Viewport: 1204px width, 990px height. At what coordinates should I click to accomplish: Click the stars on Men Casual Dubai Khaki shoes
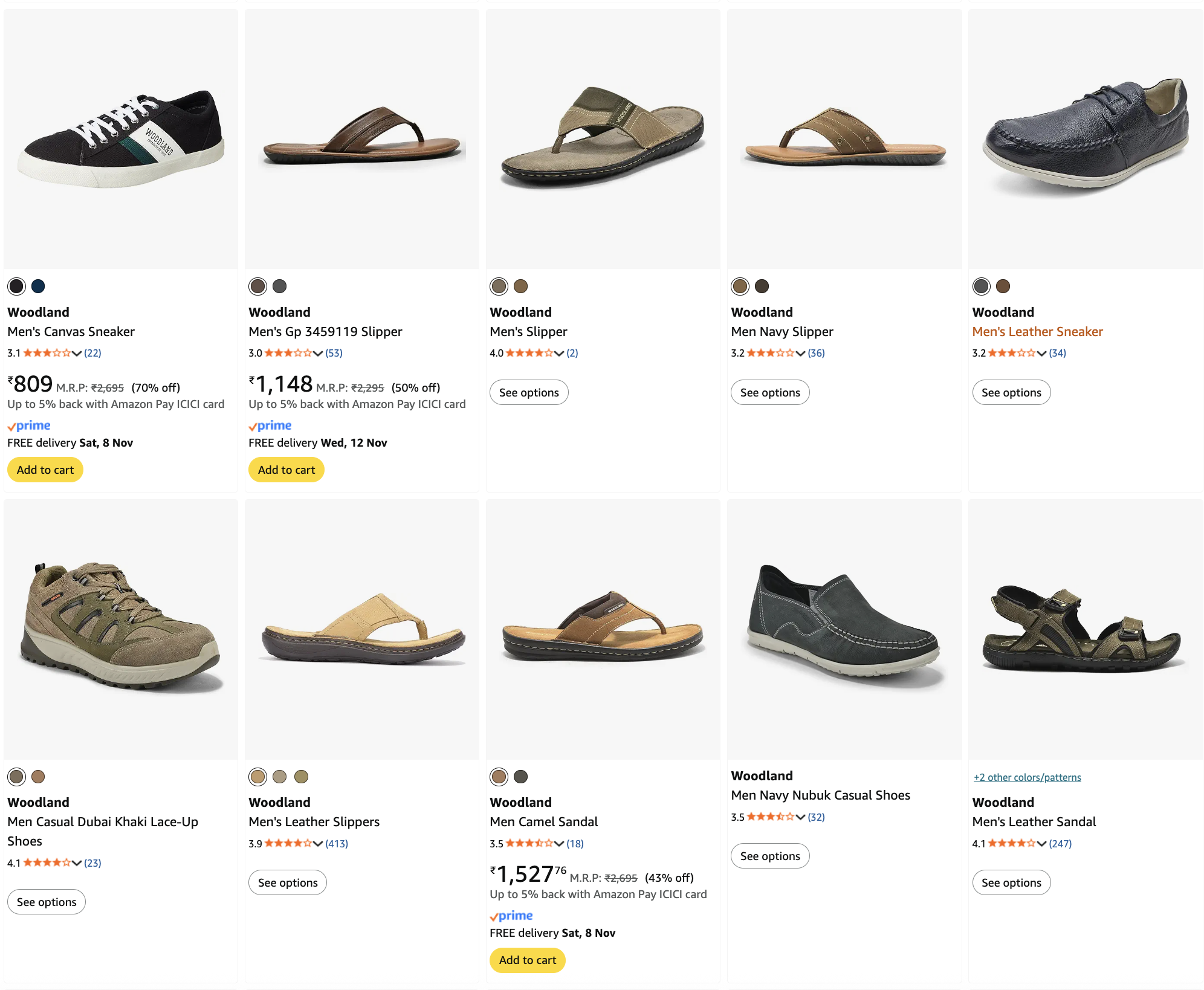(x=47, y=862)
